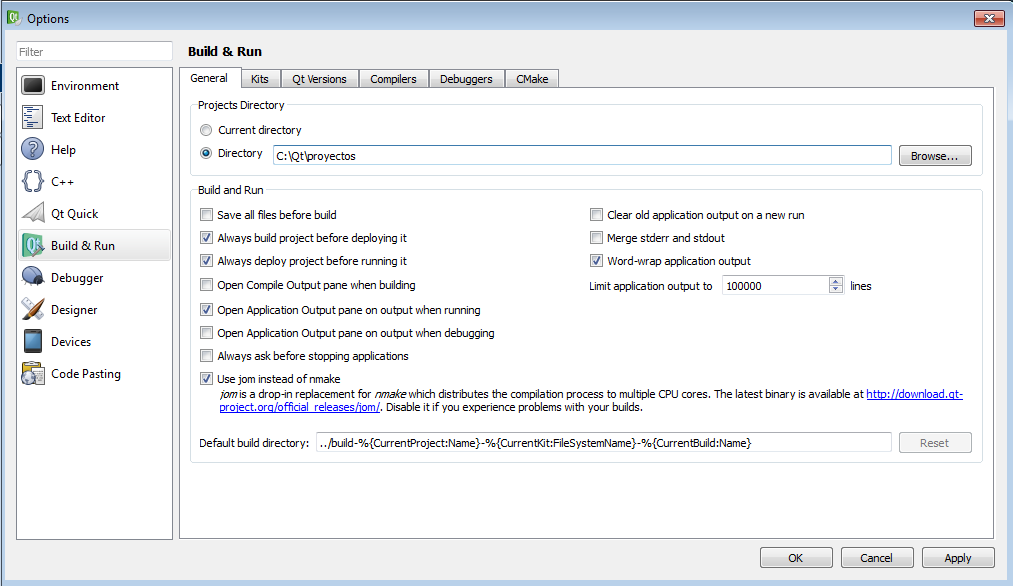Image resolution: width=1013 pixels, height=586 pixels.
Task: Click the Default build directory field
Action: coord(603,443)
